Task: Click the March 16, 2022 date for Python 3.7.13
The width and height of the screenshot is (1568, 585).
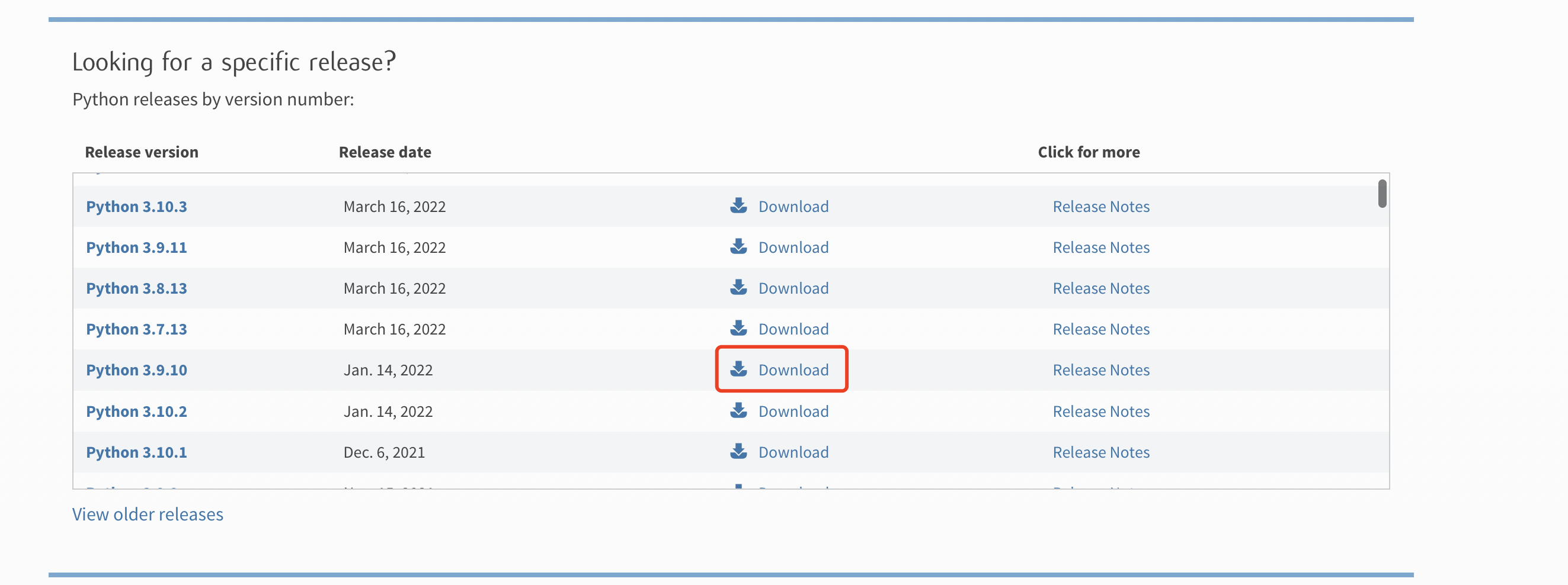Action: 395,329
